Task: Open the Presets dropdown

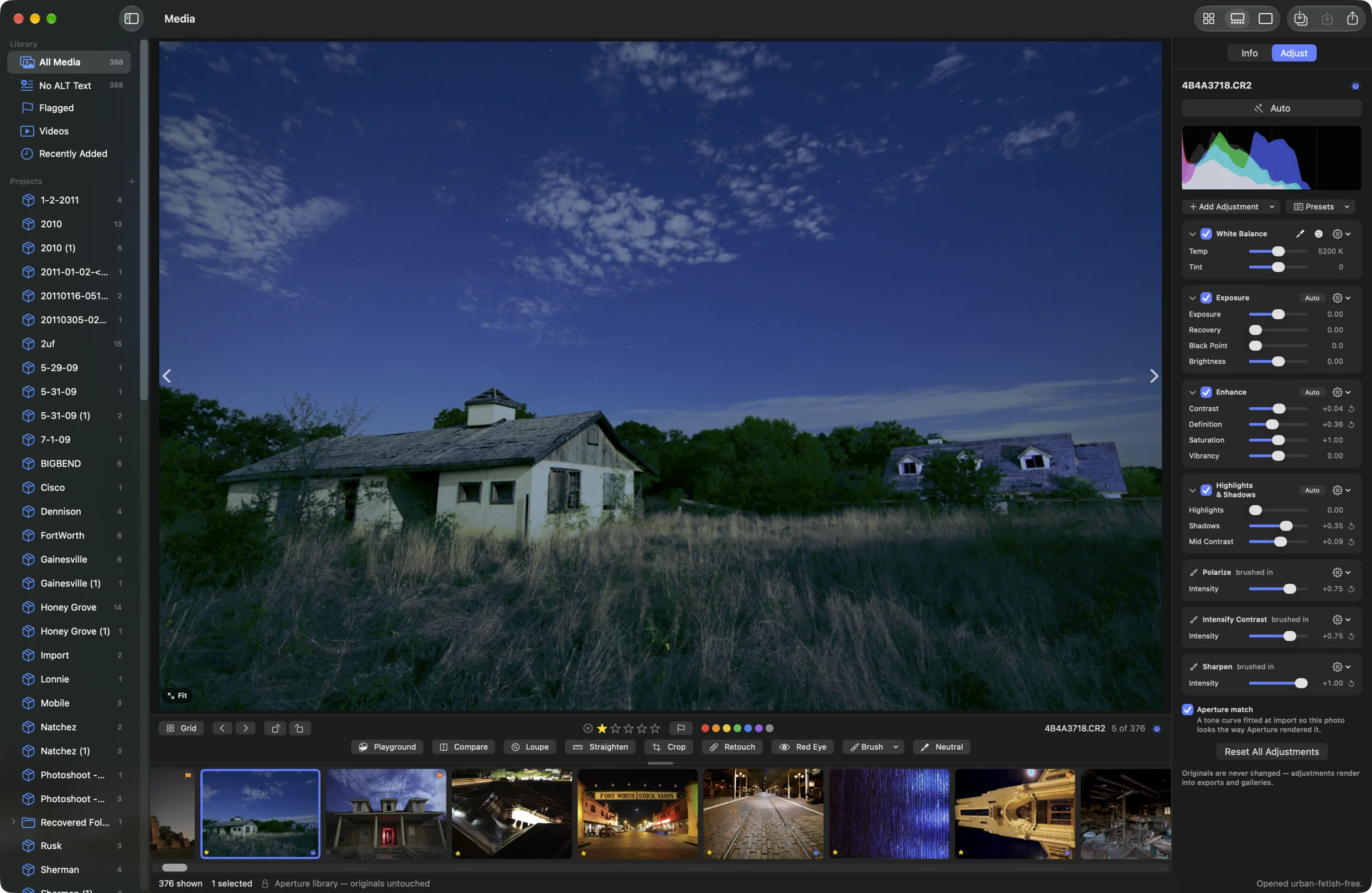Action: click(1320, 206)
